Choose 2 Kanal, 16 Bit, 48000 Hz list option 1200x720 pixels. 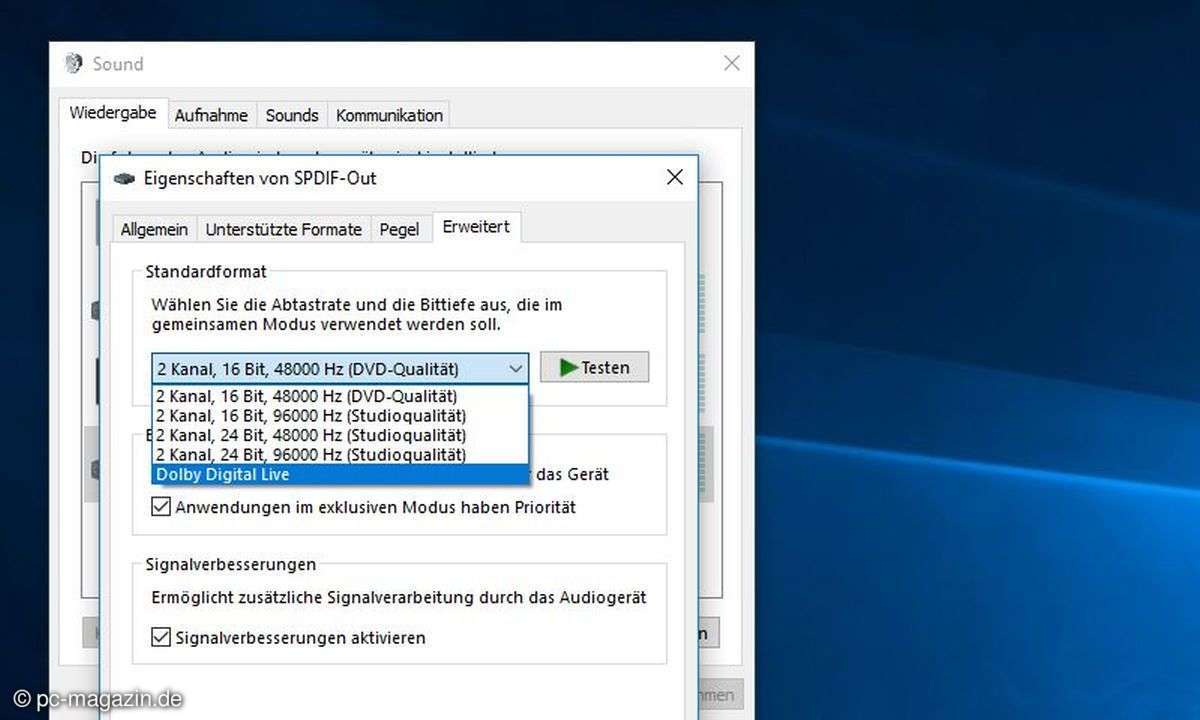340,395
